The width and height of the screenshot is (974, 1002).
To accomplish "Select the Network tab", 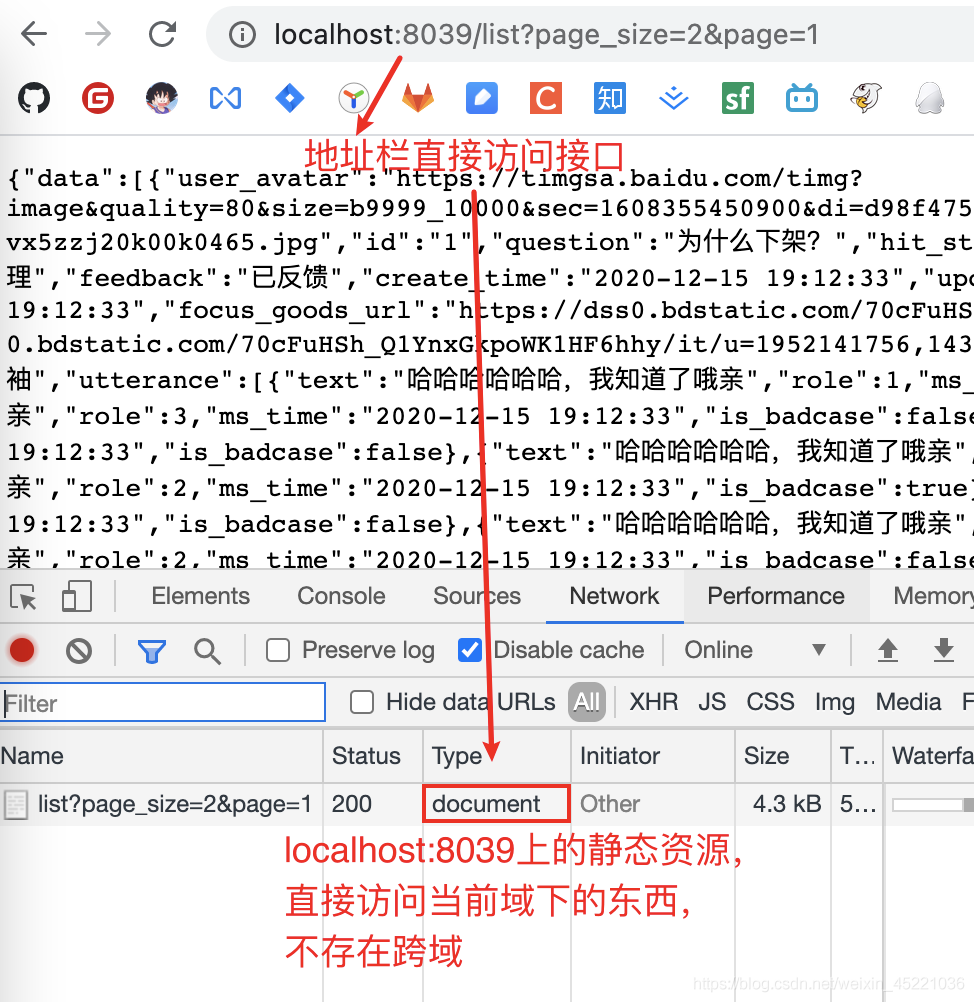I will pos(614,596).
